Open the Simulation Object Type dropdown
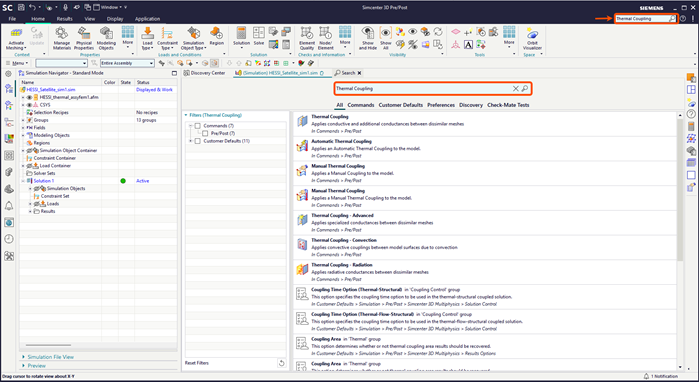Image resolution: width=699 pixels, height=382 pixels. coord(193,45)
